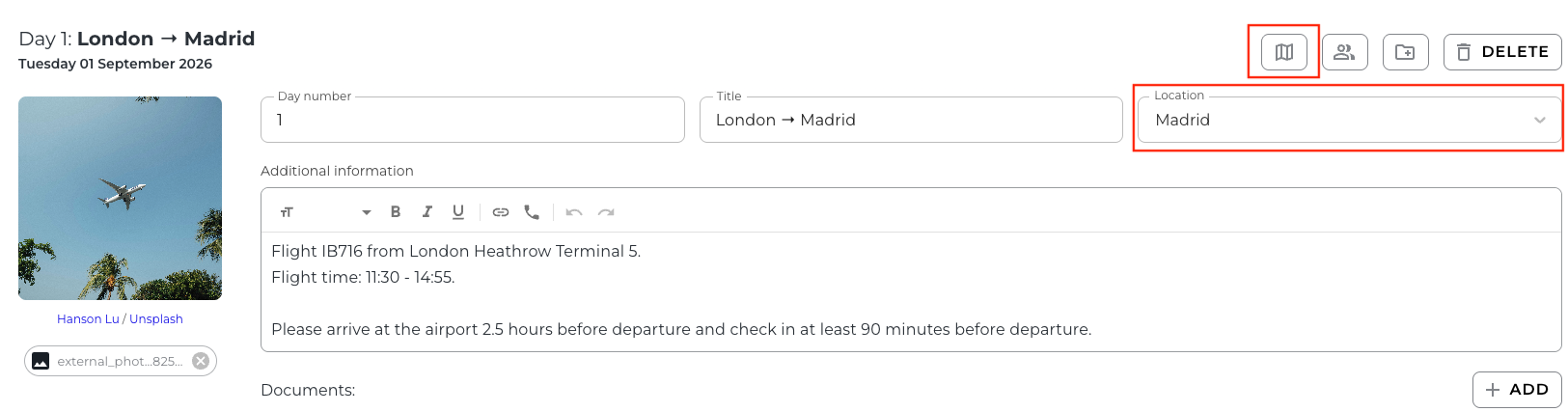
Task: Expand the Location dropdown showing Madrid
Action: (x=1349, y=120)
